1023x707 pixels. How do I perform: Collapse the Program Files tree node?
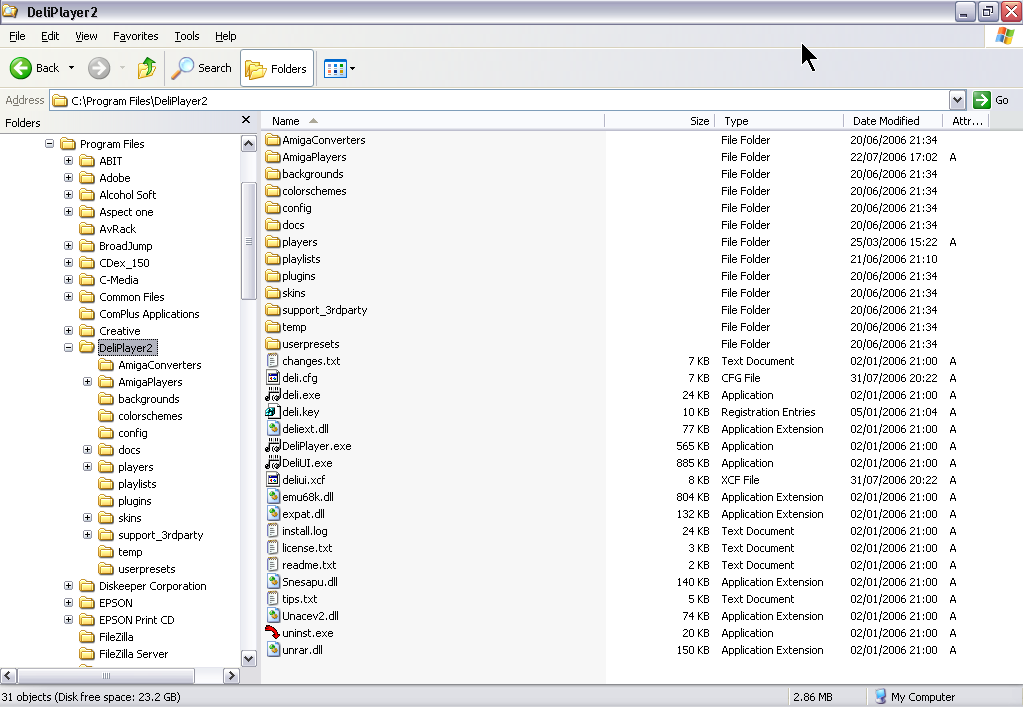pos(49,143)
